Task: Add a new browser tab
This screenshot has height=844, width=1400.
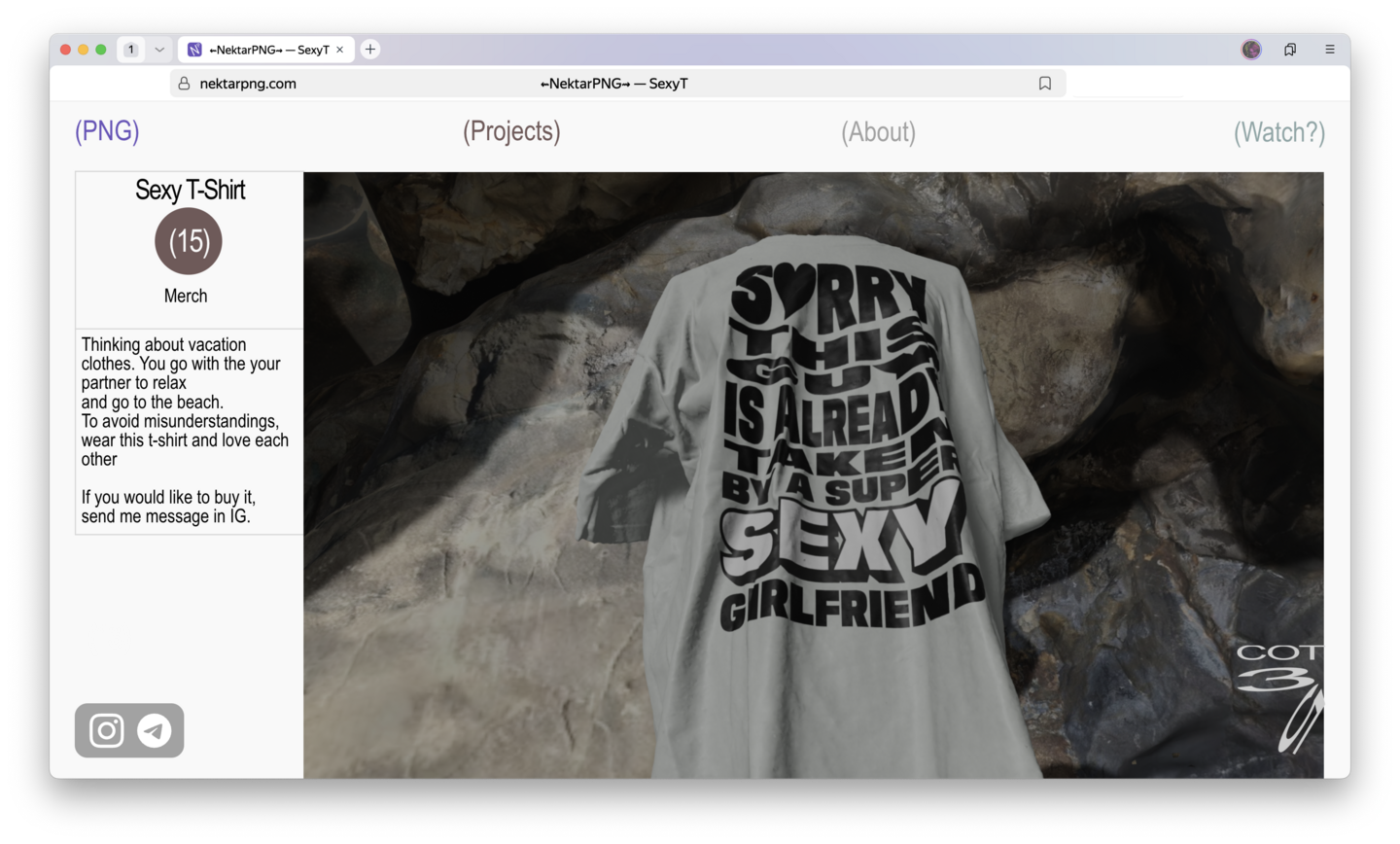Action: 370,50
